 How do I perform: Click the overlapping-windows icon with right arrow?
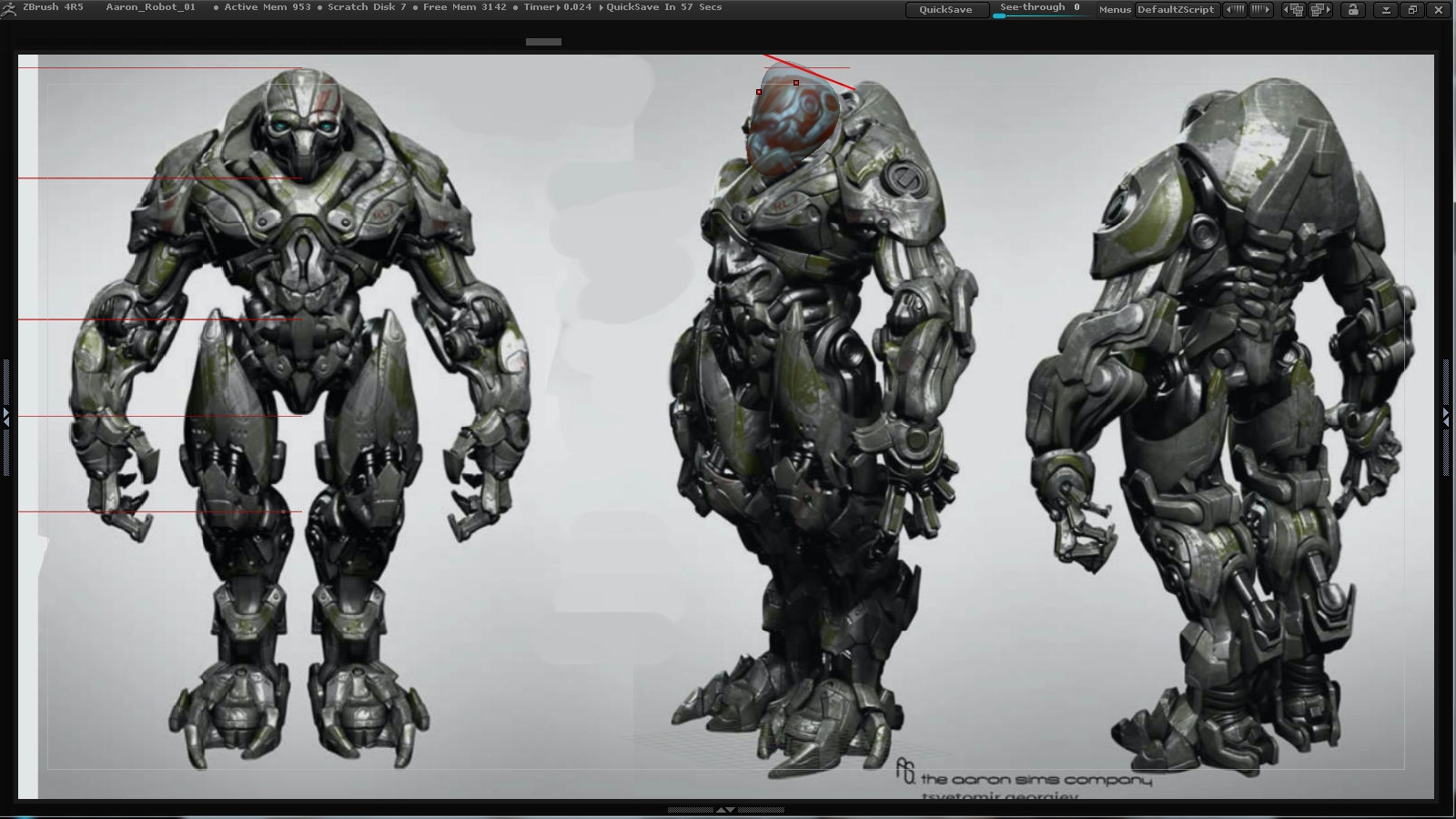1321,10
